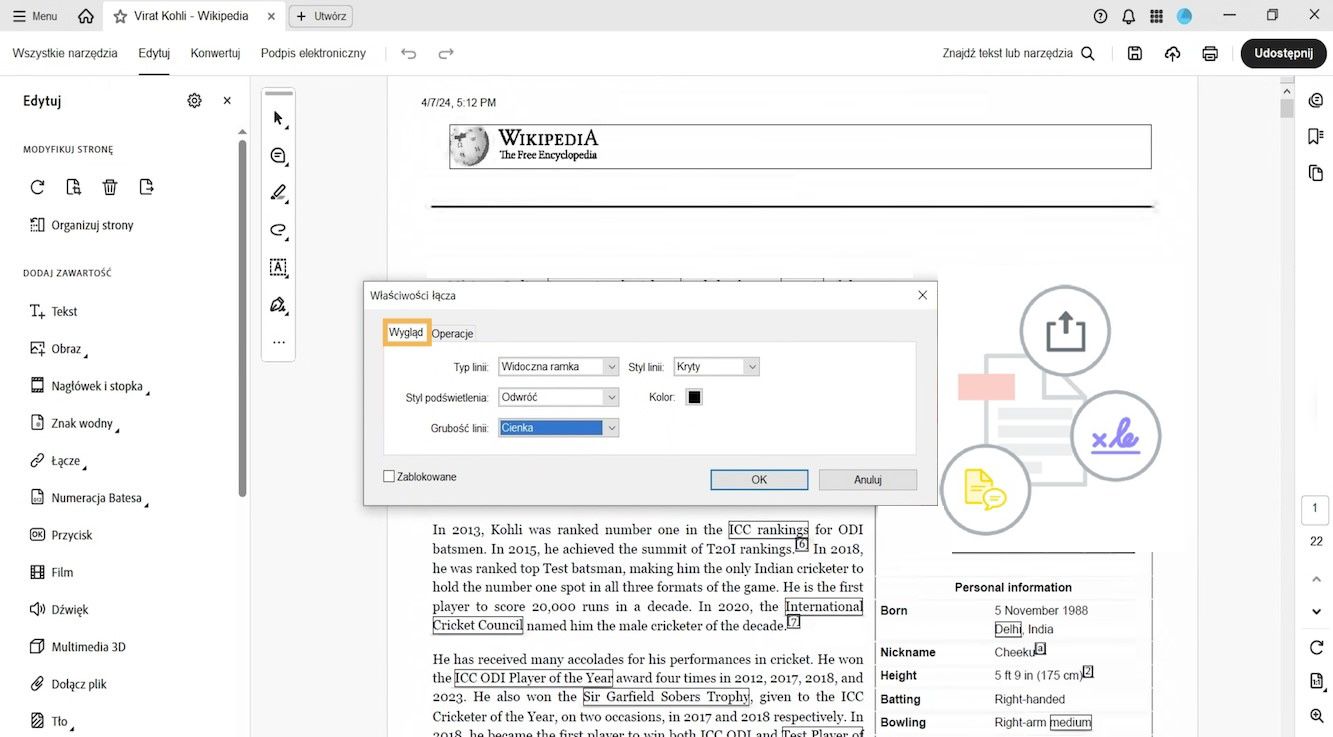1333x737 pixels.
Task: Open the Help question mark icon
Action: click(1101, 16)
